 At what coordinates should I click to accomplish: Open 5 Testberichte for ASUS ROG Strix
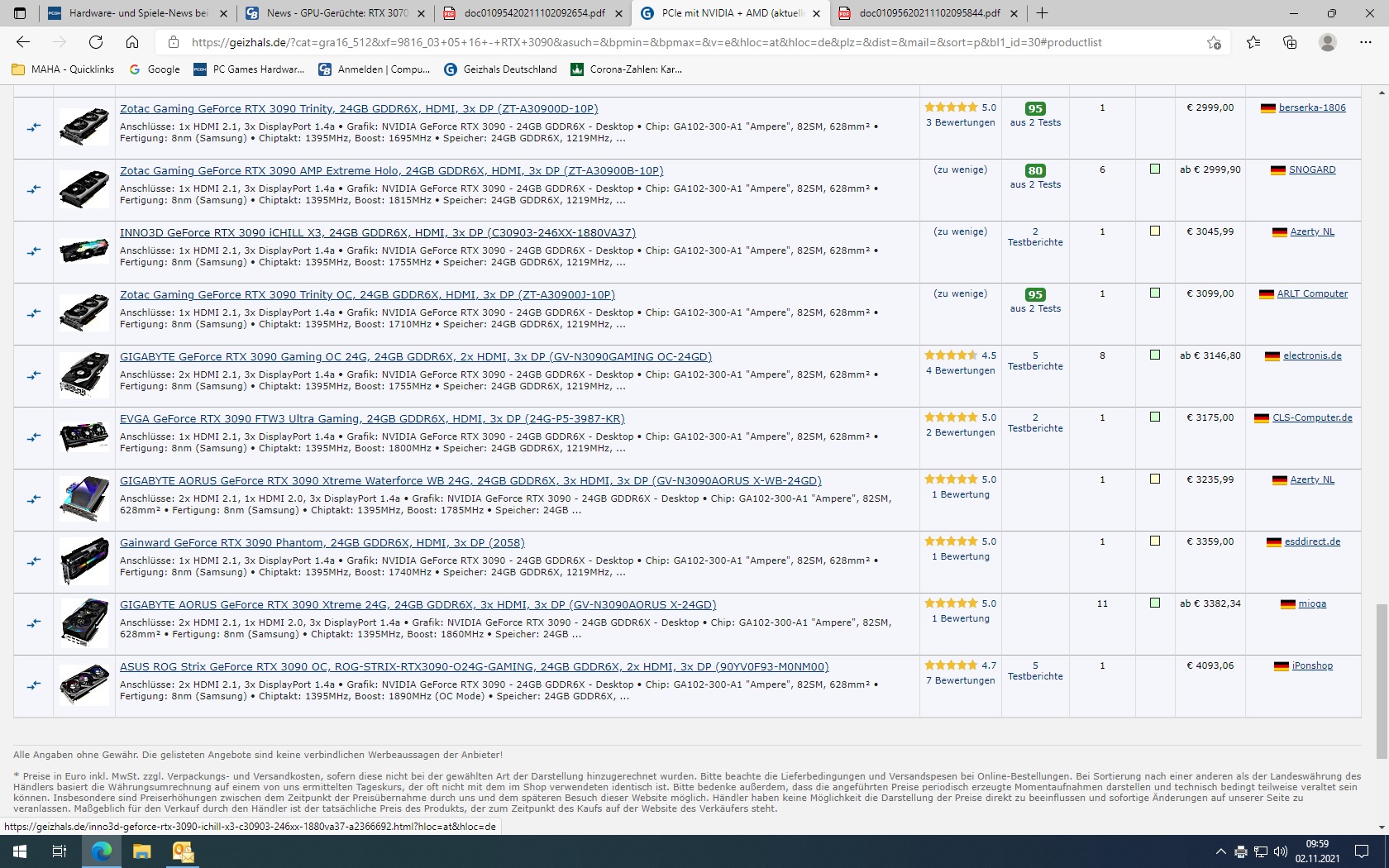(1035, 670)
